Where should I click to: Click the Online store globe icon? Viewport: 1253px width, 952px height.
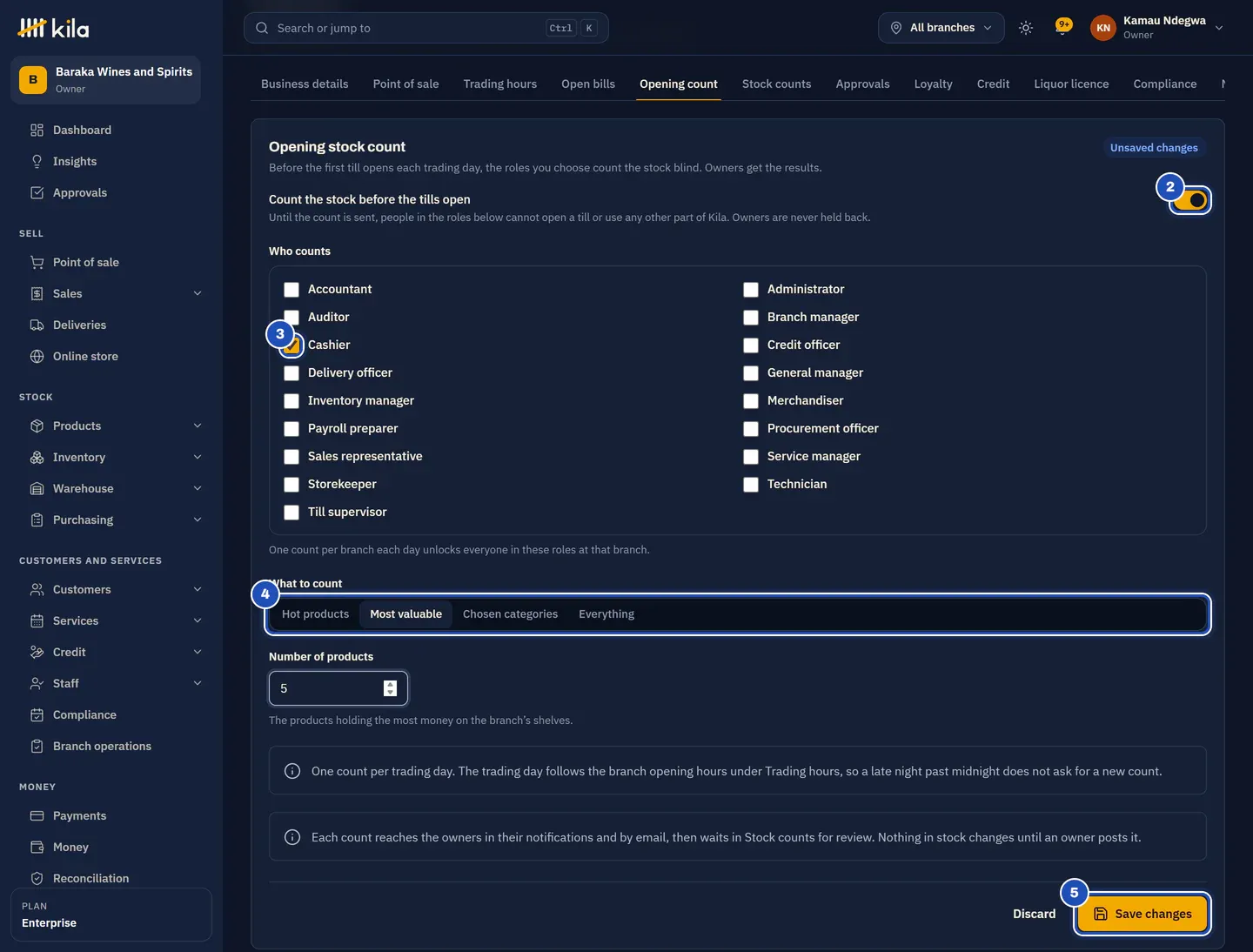(37, 356)
